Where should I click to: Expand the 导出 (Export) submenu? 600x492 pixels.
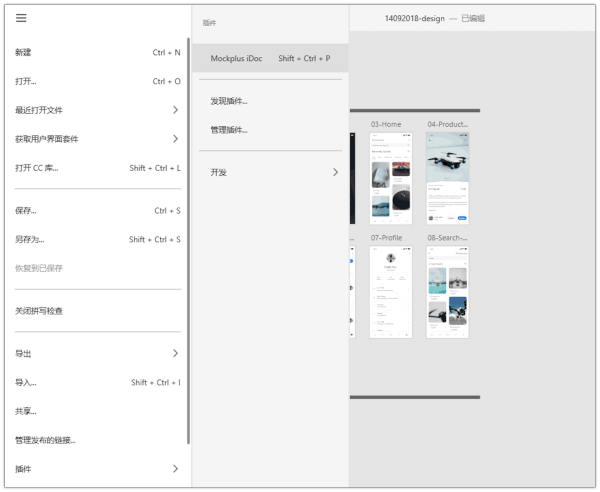click(175, 354)
